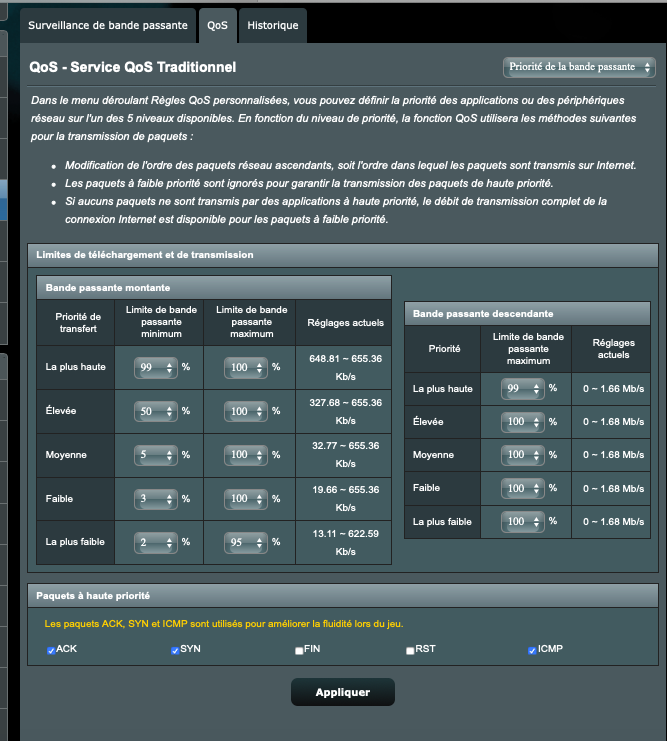Select the QoS tab
Screen dimensions: 667x741
(217, 25)
